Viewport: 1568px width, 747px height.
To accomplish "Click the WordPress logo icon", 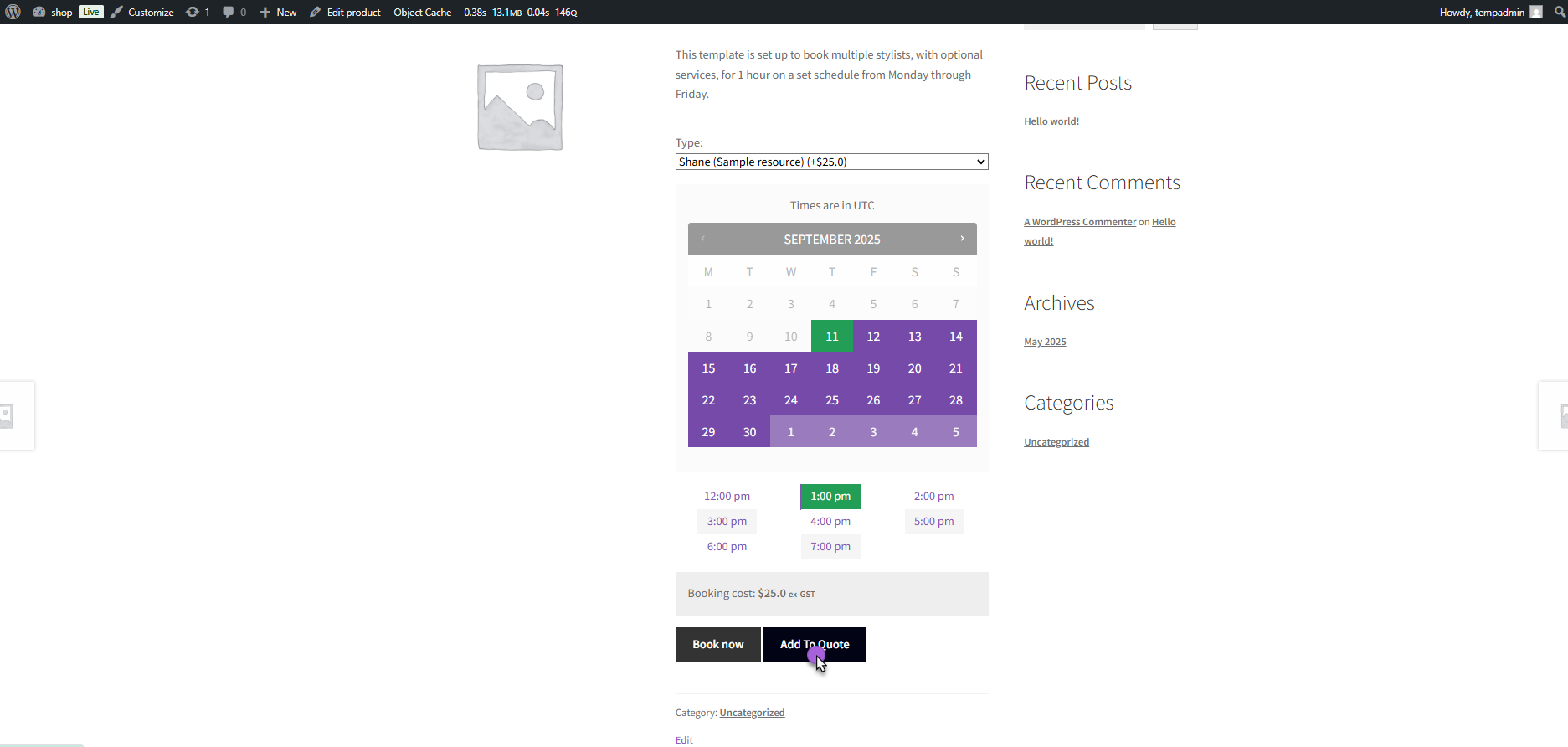I will pos(13,12).
